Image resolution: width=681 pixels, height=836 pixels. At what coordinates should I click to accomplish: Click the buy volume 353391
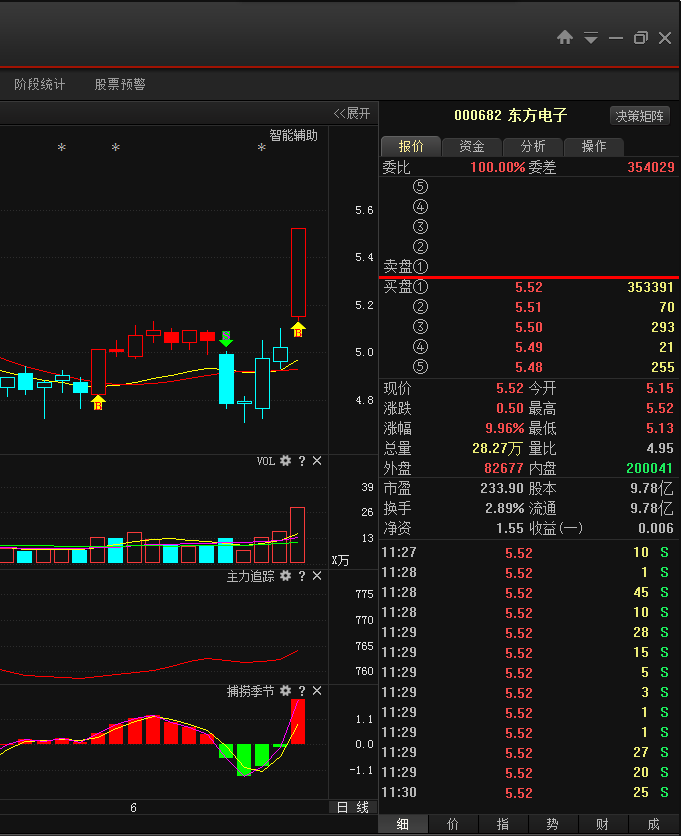coord(651,287)
